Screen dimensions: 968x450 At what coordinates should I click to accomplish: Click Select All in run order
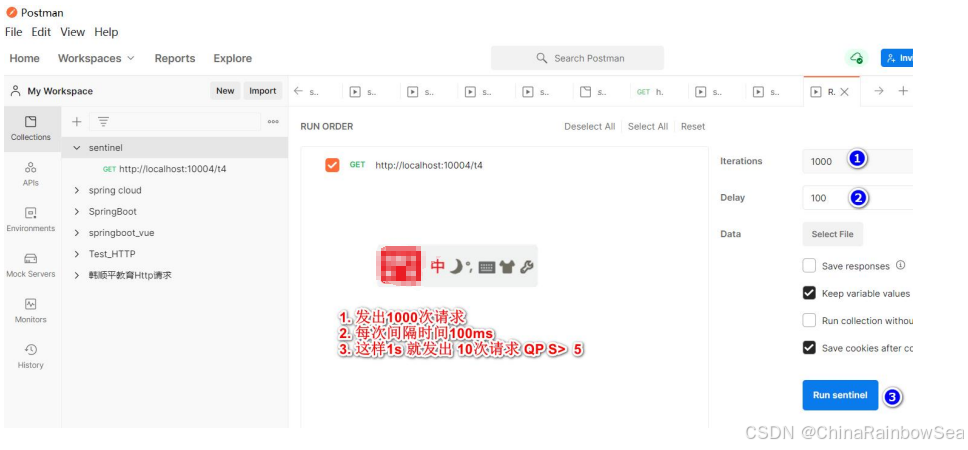(x=648, y=127)
